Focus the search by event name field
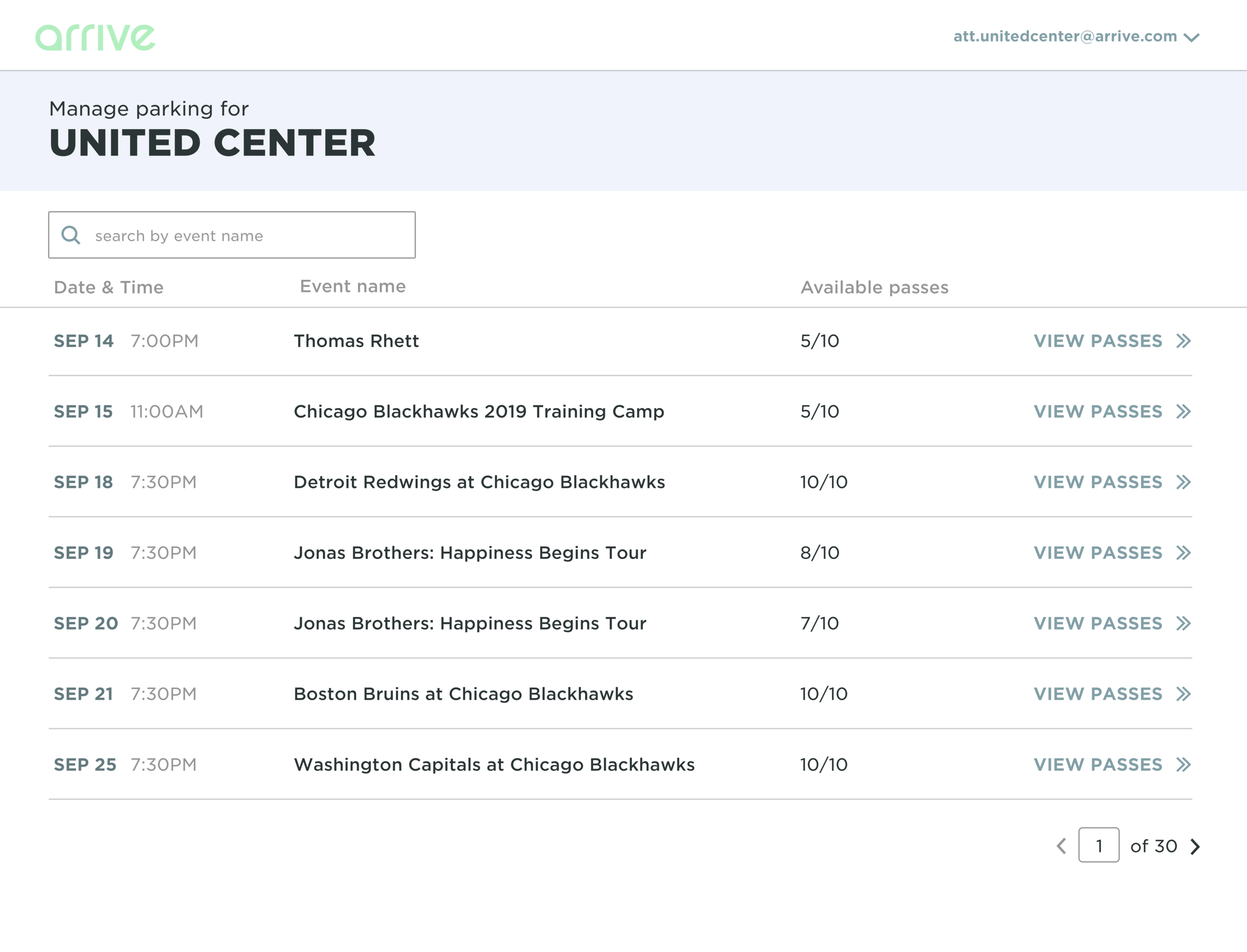This screenshot has height=952, width=1247. tap(232, 234)
